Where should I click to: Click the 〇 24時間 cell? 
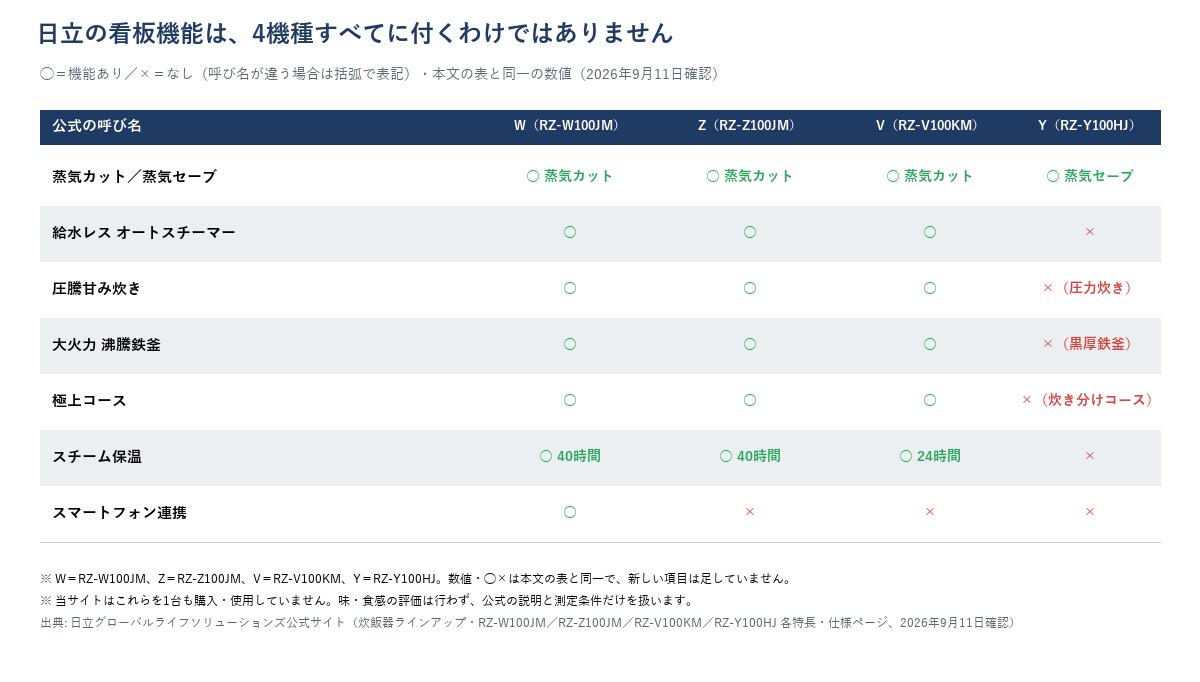[x=930, y=456]
